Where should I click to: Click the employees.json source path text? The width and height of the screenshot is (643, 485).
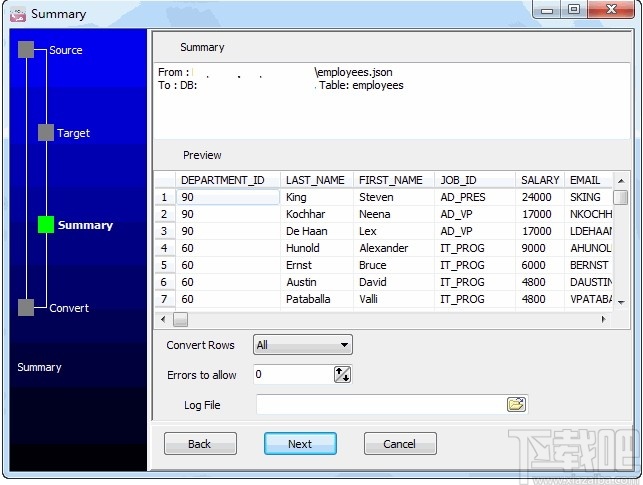353,72
